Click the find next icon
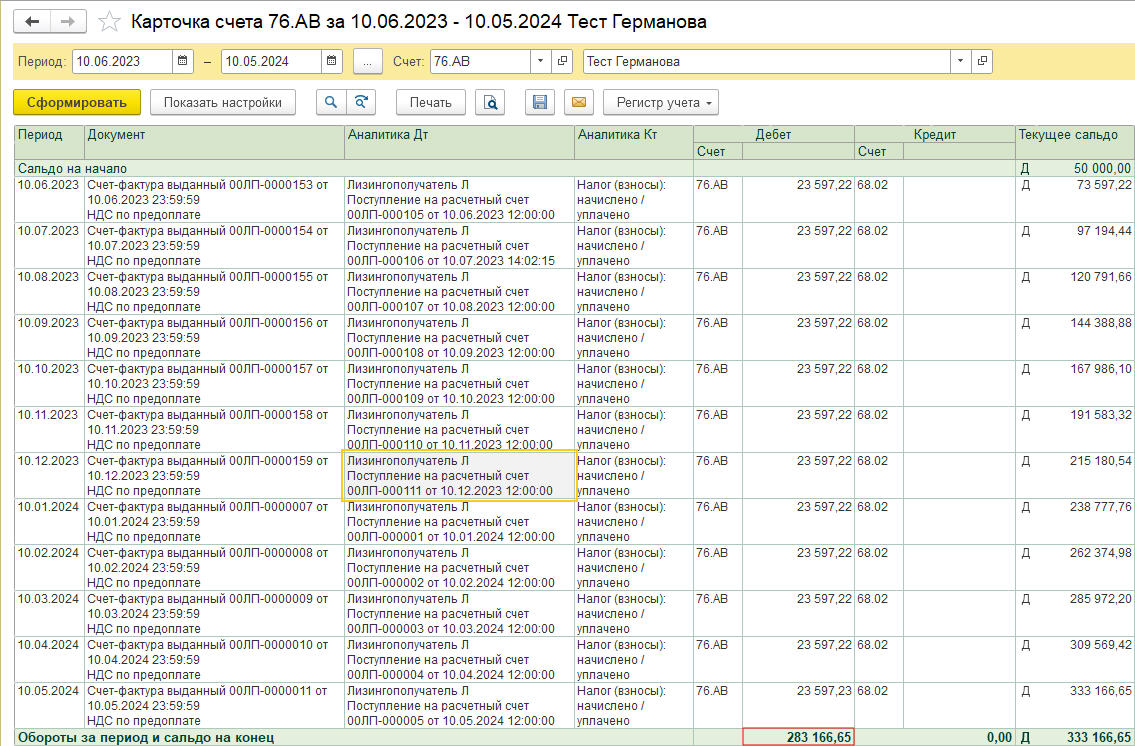The image size is (1135, 746). coord(361,102)
